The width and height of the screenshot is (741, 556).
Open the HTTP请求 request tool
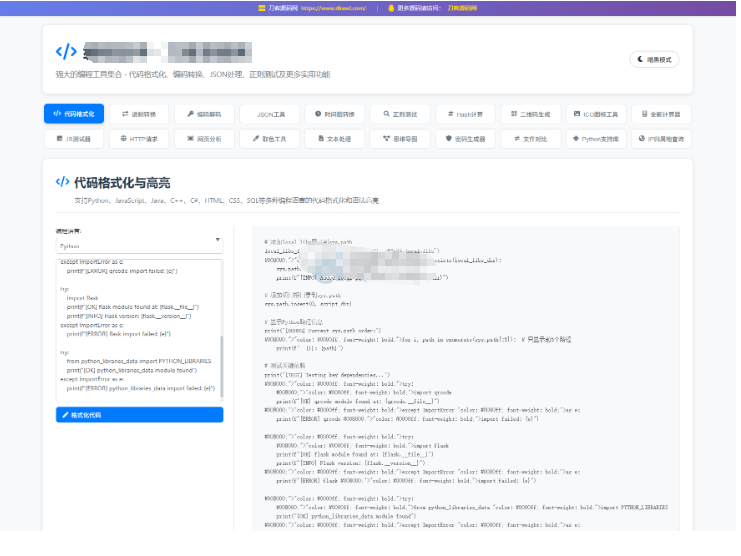tap(140, 139)
